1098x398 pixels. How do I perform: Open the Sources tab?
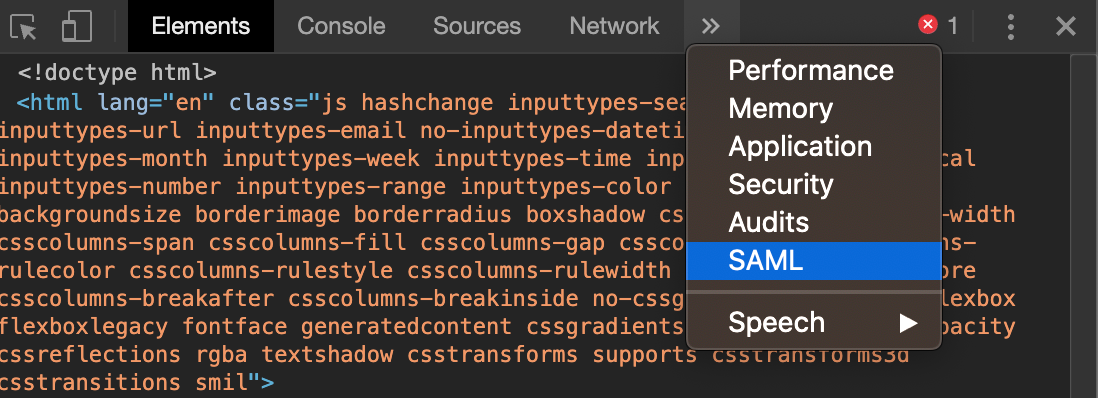point(477,26)
